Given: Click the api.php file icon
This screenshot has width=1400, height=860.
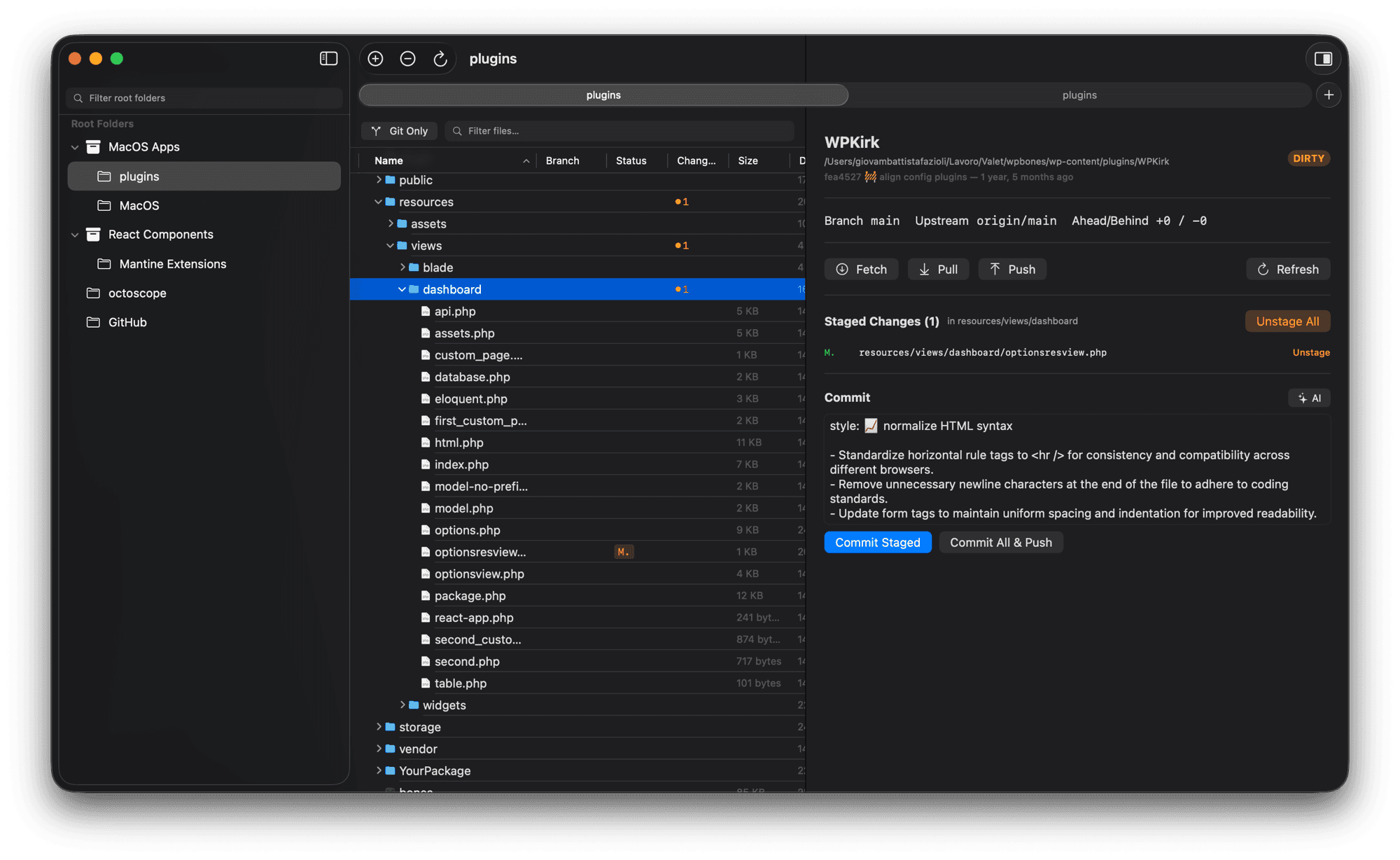Looking at the screenshot, I should [x=426, y=311].
